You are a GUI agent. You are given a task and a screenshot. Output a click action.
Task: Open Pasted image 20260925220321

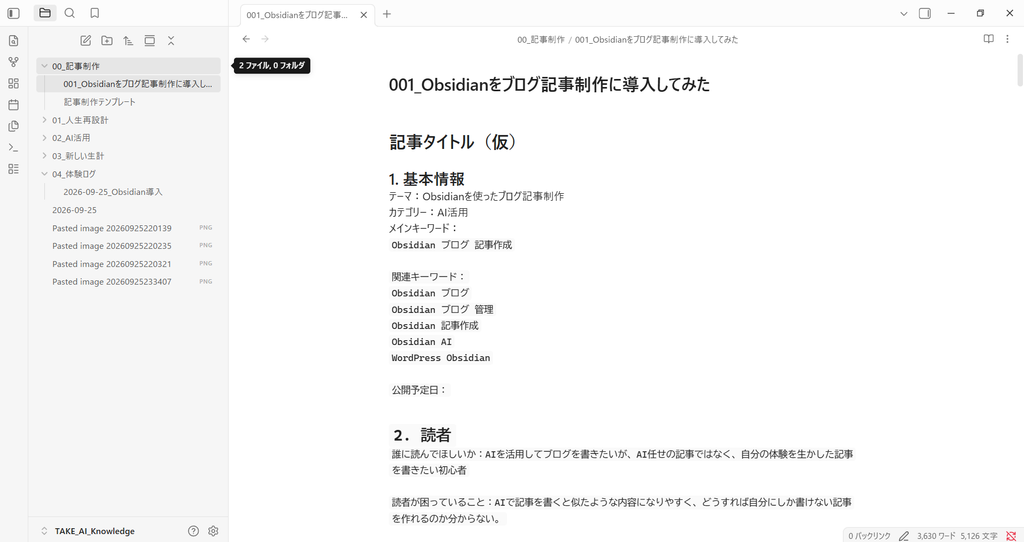pos(128,264)
